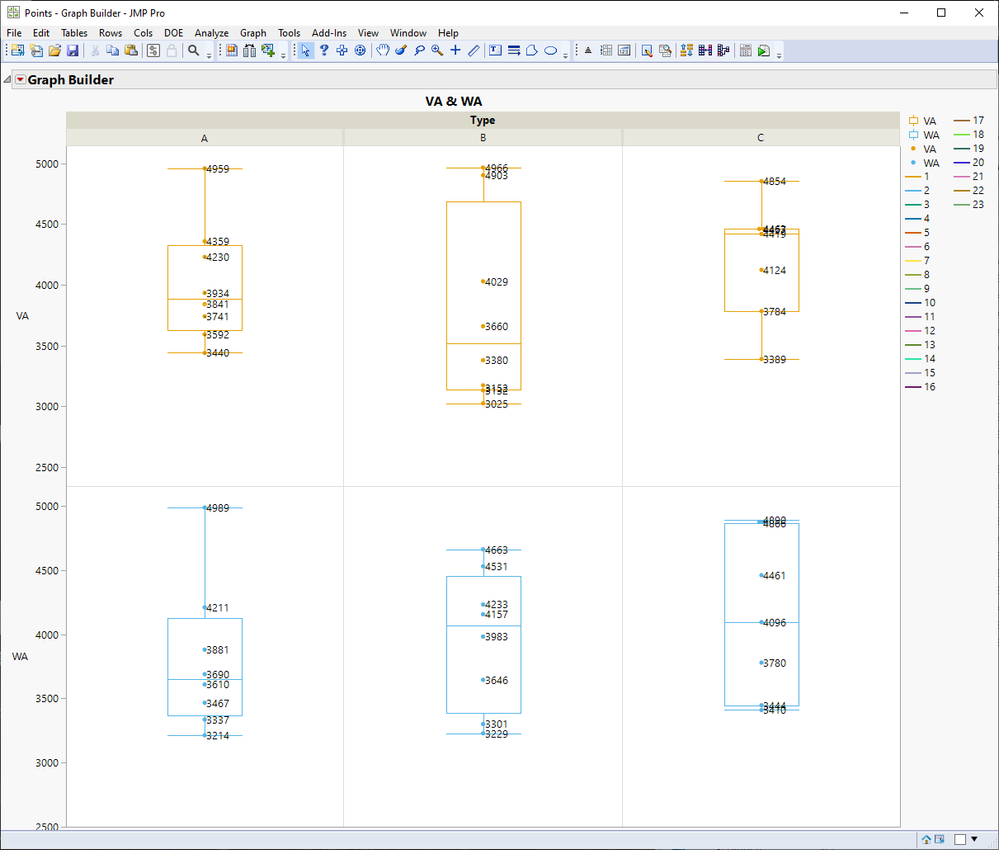Click legend color line for item 18
Image resolution: width=999 pixels, height=850 pixels.
pos(960,134)
